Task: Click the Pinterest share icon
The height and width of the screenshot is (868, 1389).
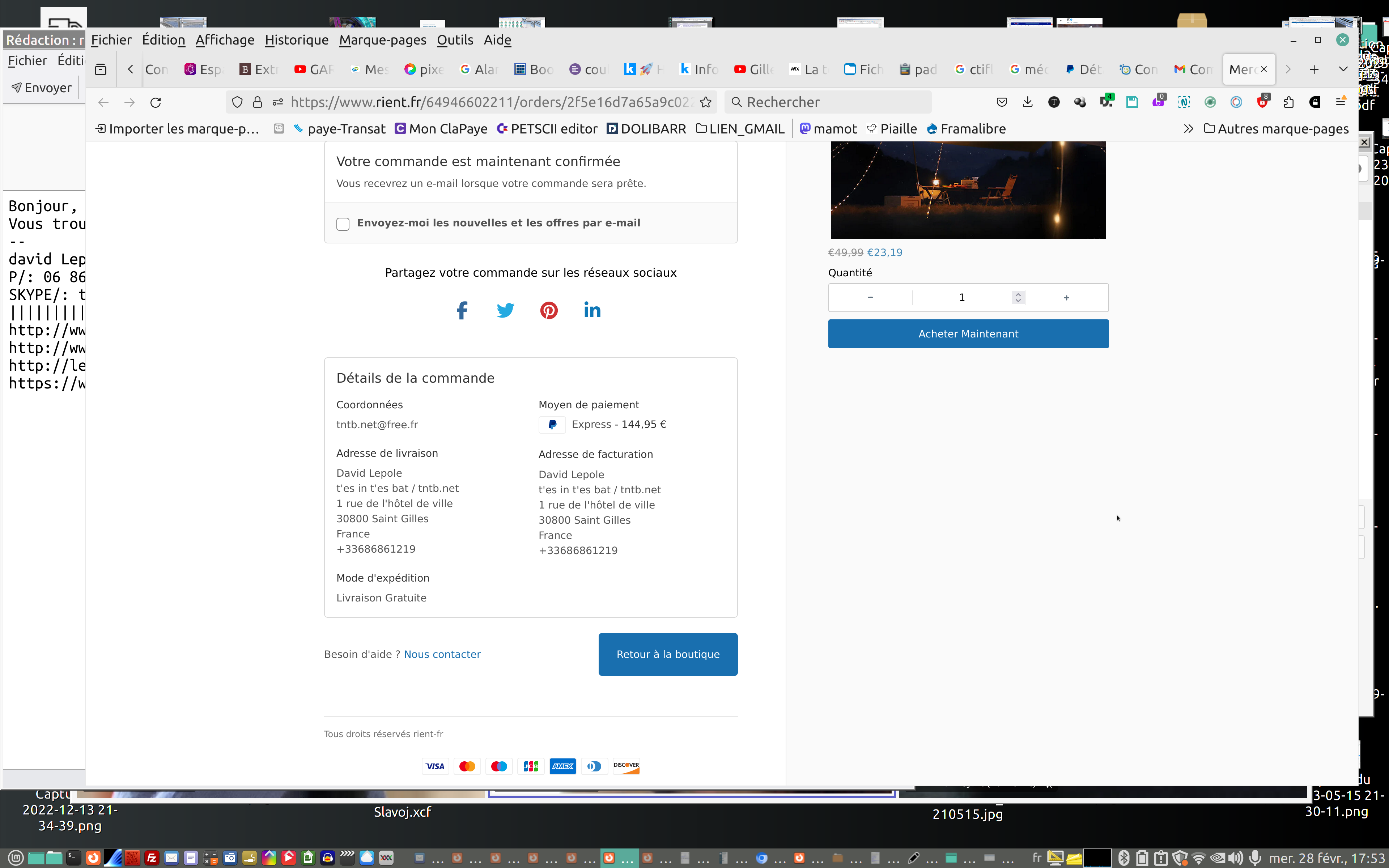Action: click(x=549, y=311)
